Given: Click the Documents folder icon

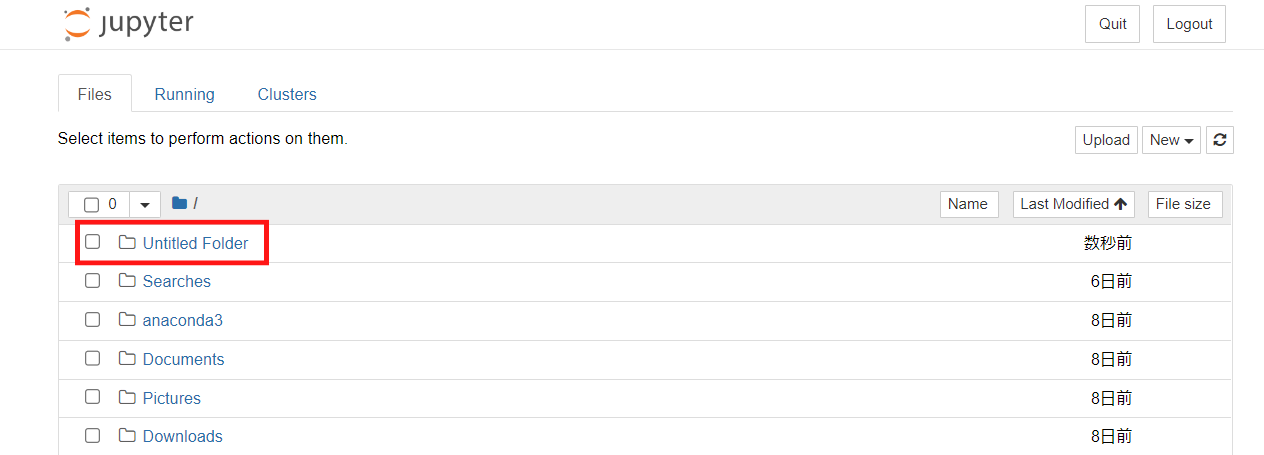Looking at the screenshot, I should point(127,358).
